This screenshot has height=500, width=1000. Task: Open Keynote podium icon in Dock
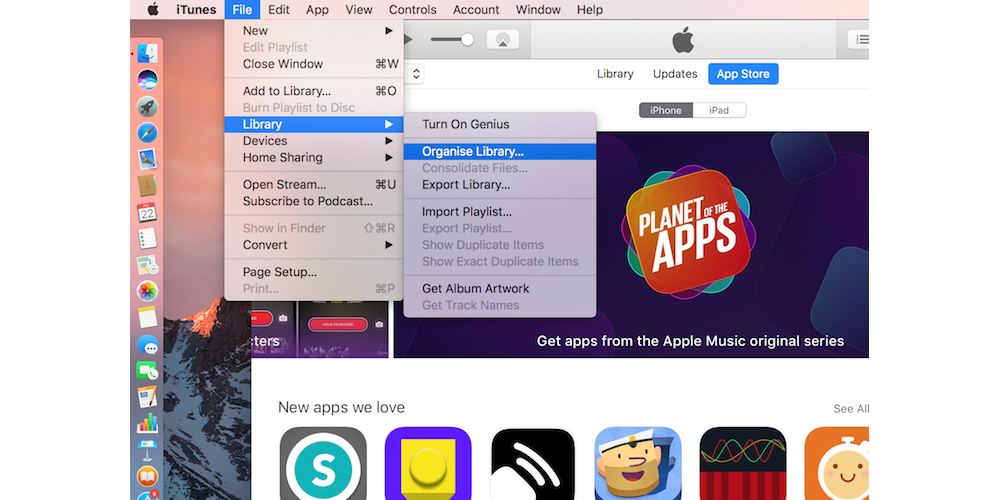coord(147,450)
